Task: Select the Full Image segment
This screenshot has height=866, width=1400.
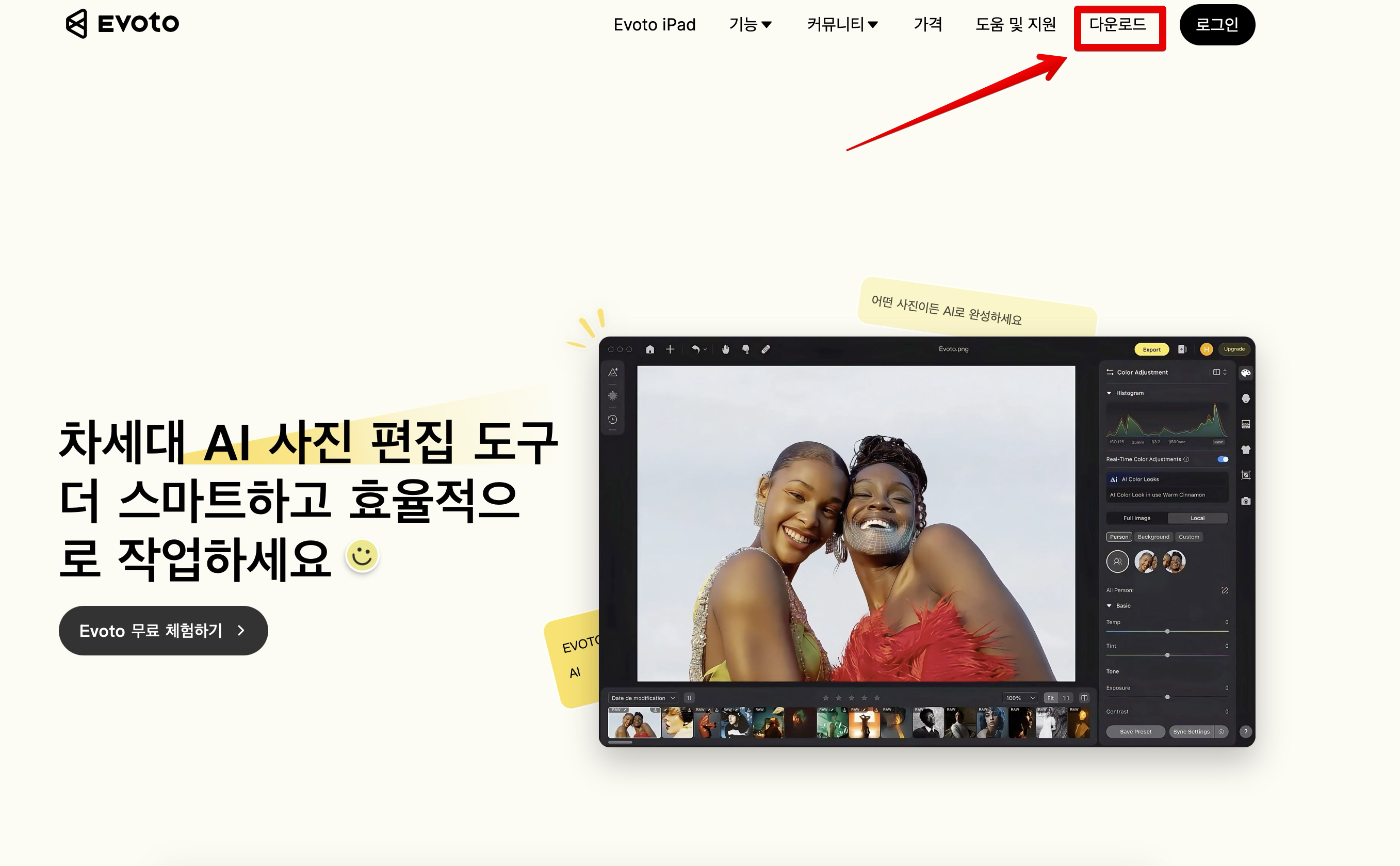Action: coord(1137,518)
